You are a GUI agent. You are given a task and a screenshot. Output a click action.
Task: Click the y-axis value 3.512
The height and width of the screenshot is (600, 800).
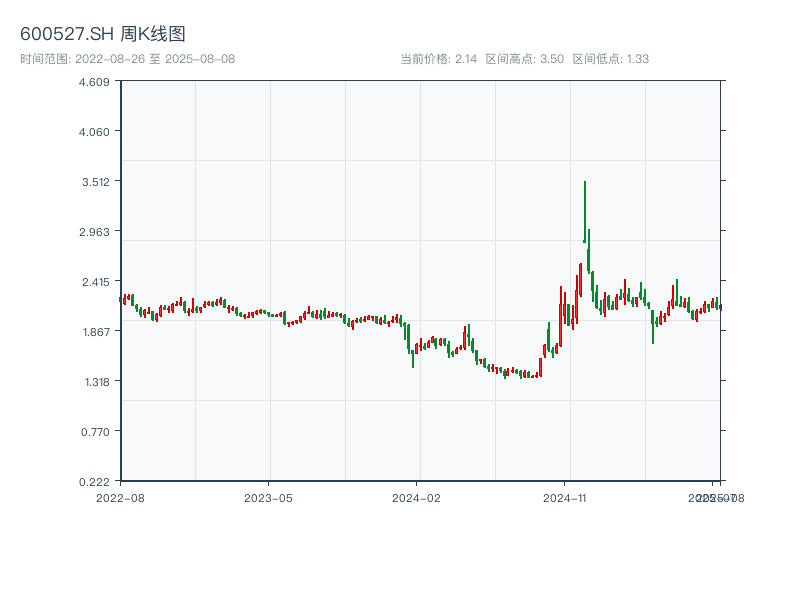pos(95,182)
